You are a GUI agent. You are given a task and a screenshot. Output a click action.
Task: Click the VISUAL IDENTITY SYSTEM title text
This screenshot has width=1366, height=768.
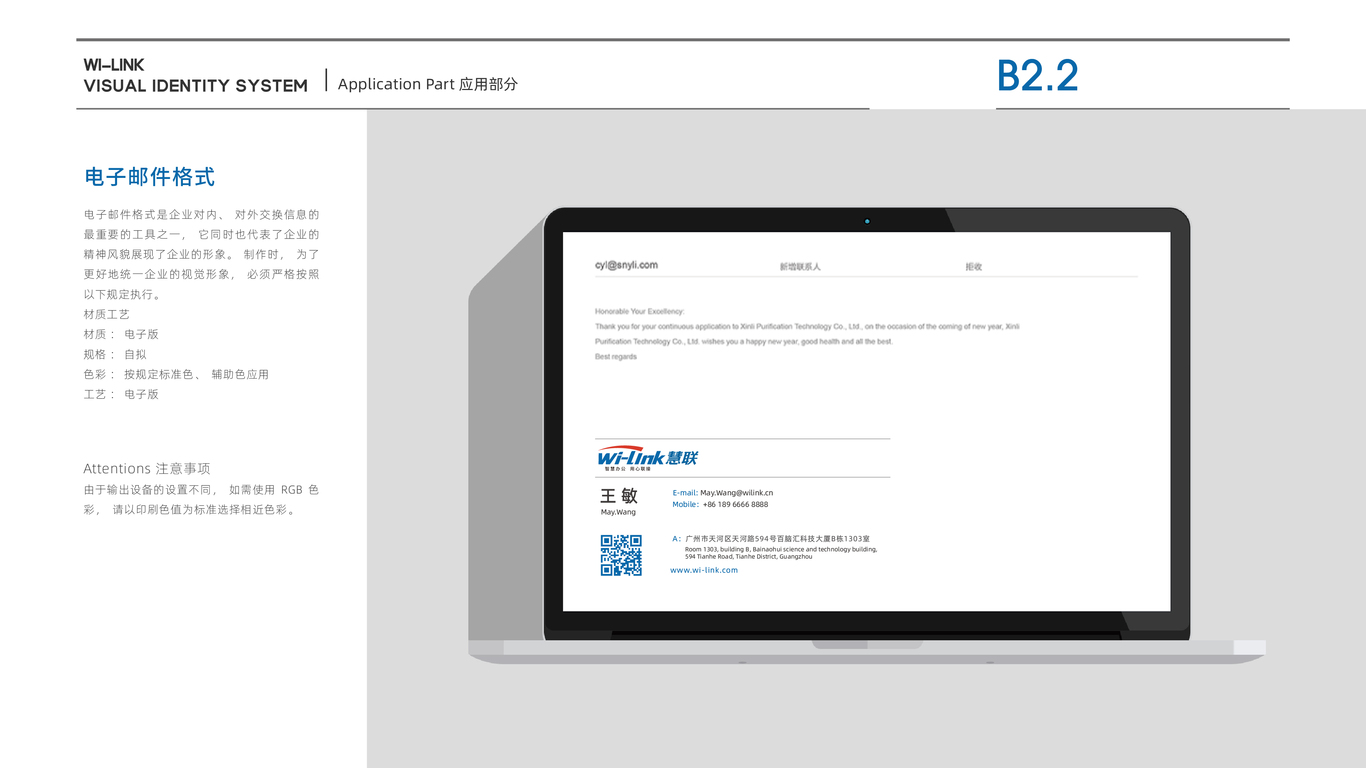pos(196,86)
